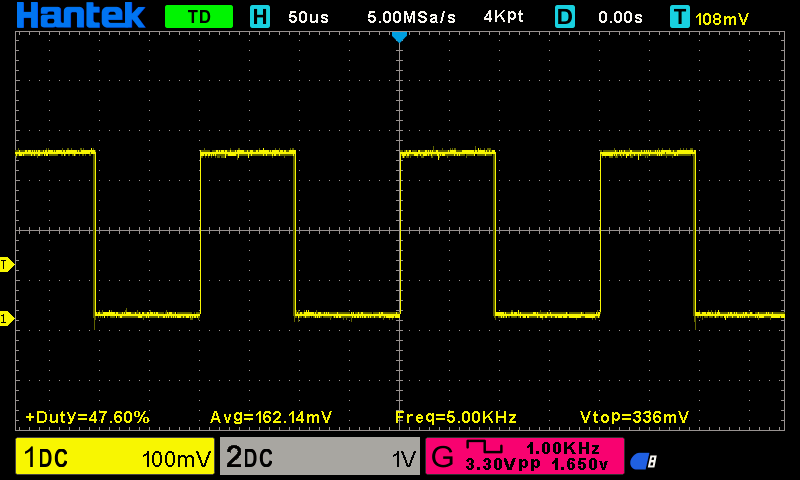Image resolution: width=800 pixels, height=480 pixels.
Task: Select the D delay icon
Action: point(566,17)
